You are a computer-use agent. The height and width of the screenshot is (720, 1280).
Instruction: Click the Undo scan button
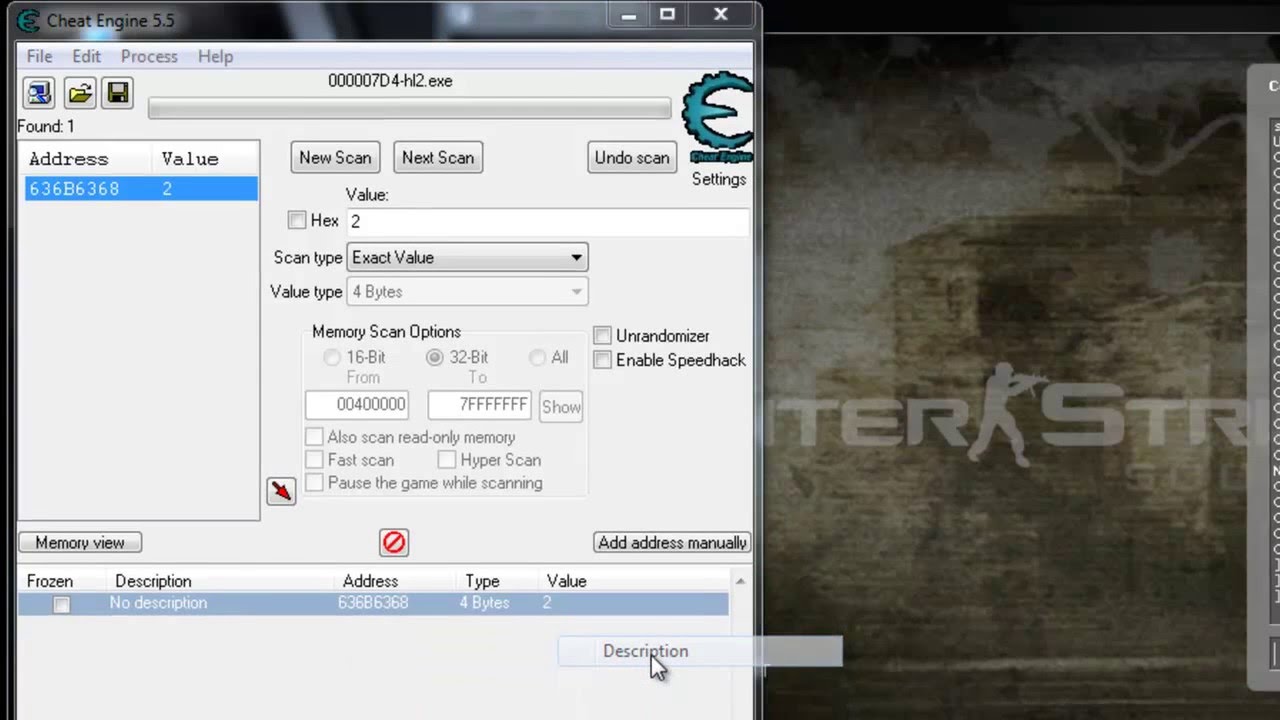tap(632, 158)
